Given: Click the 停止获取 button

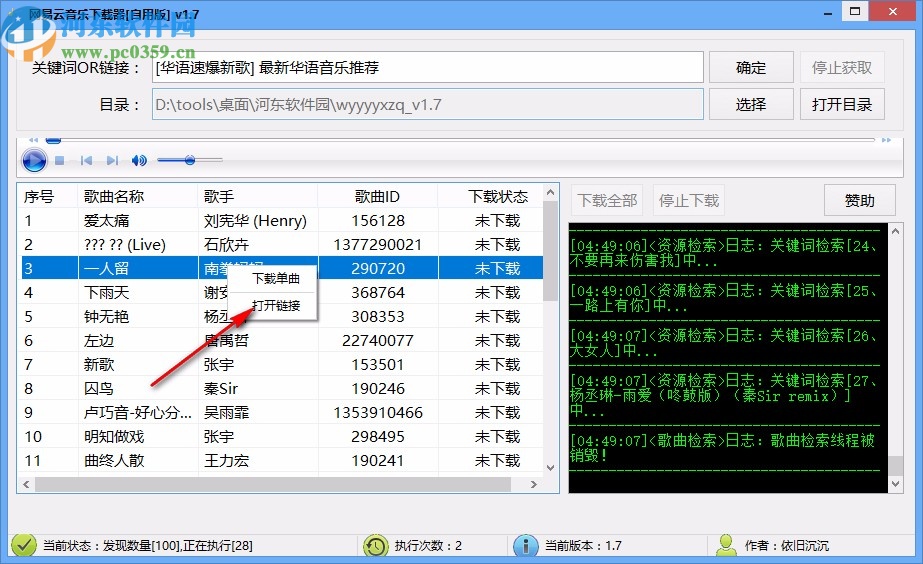Looking at the screenshot, I should tap(842, 67).
